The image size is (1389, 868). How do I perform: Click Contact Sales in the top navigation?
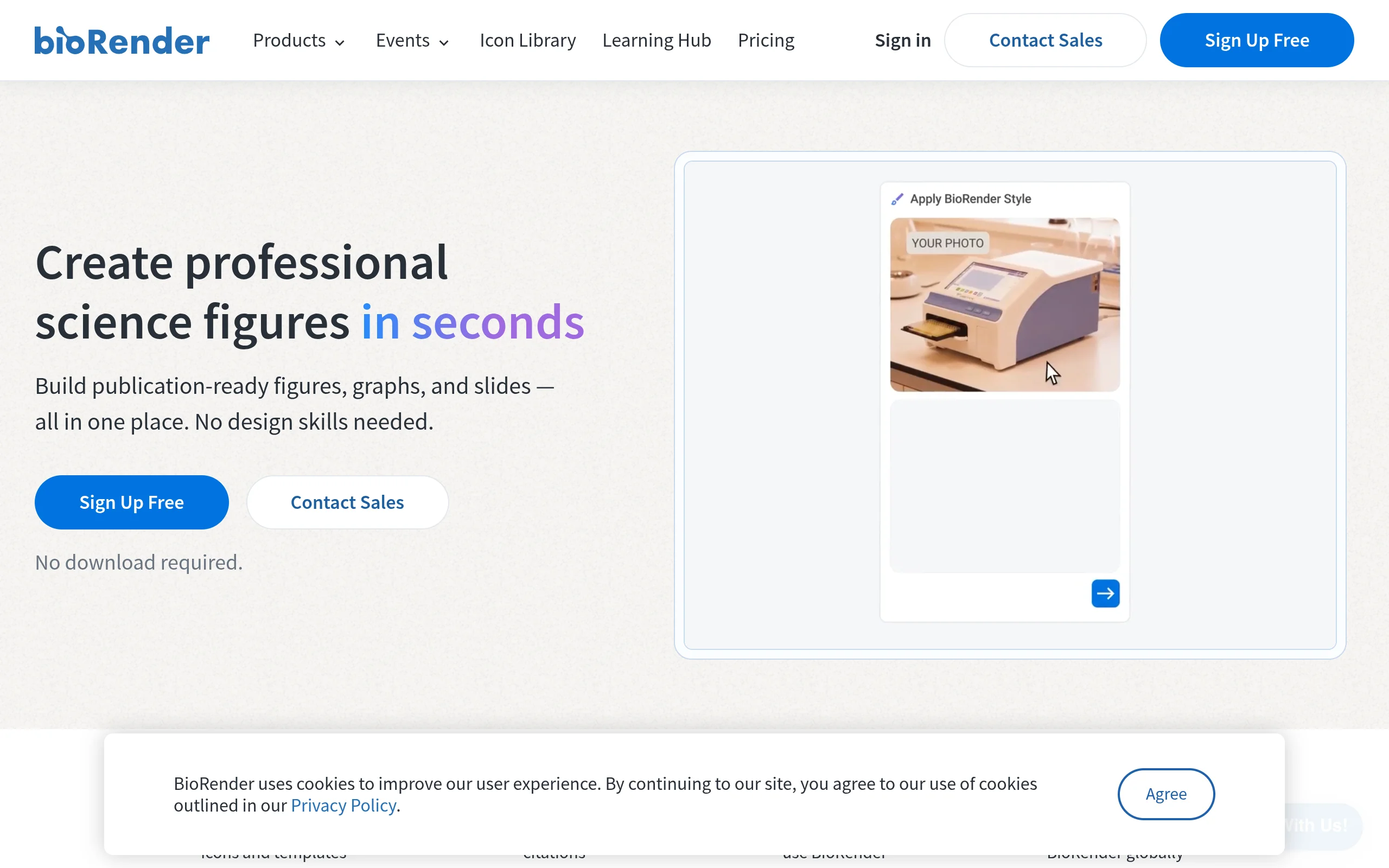click(1045, 40)
